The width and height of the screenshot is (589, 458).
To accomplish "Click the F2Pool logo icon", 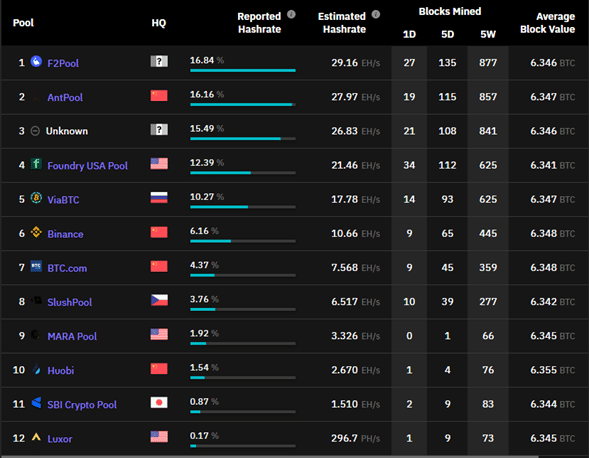I will [x=36, y=61].
